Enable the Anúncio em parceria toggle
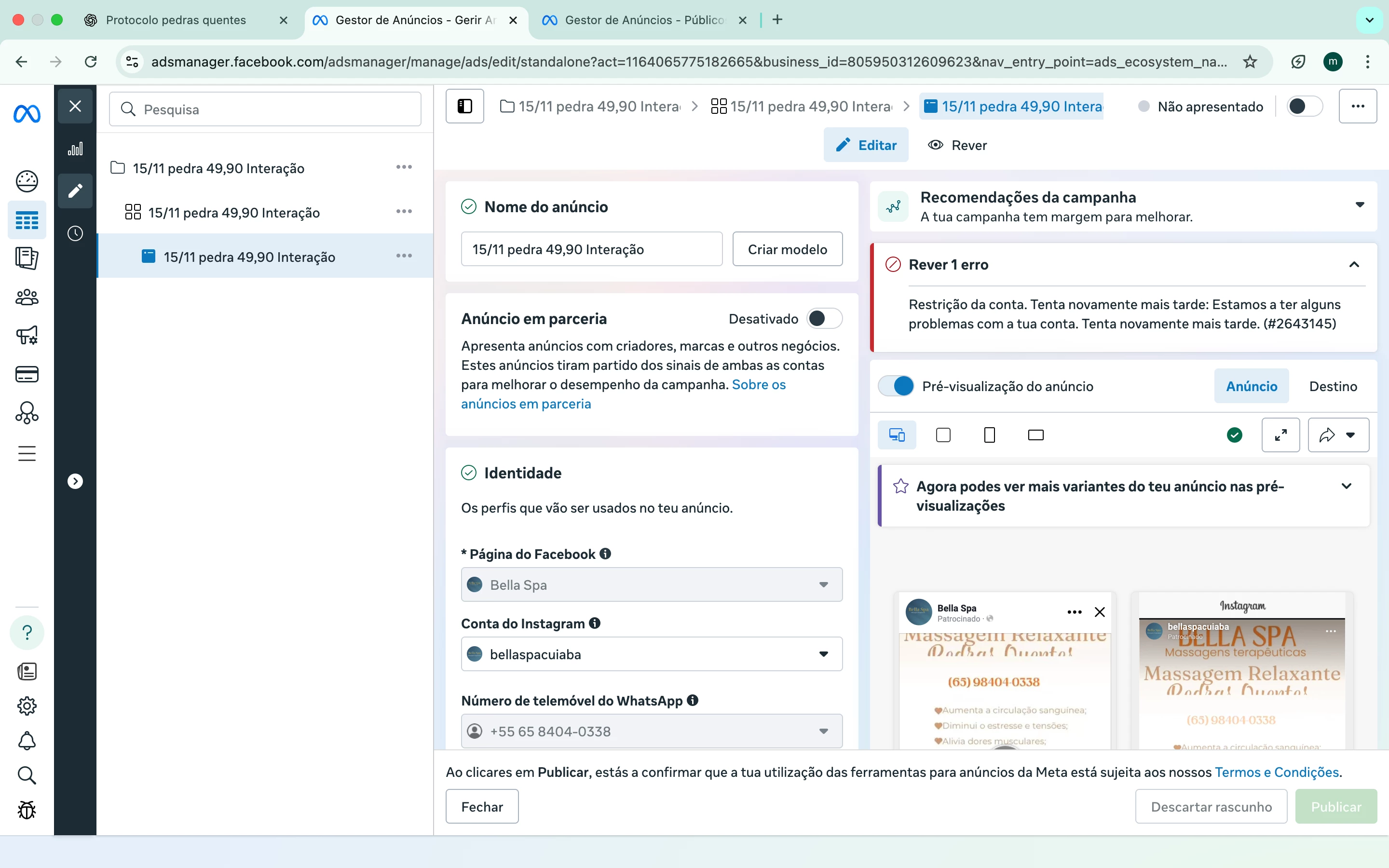This screenshot has width=1389, height=868. pos(824,319)
